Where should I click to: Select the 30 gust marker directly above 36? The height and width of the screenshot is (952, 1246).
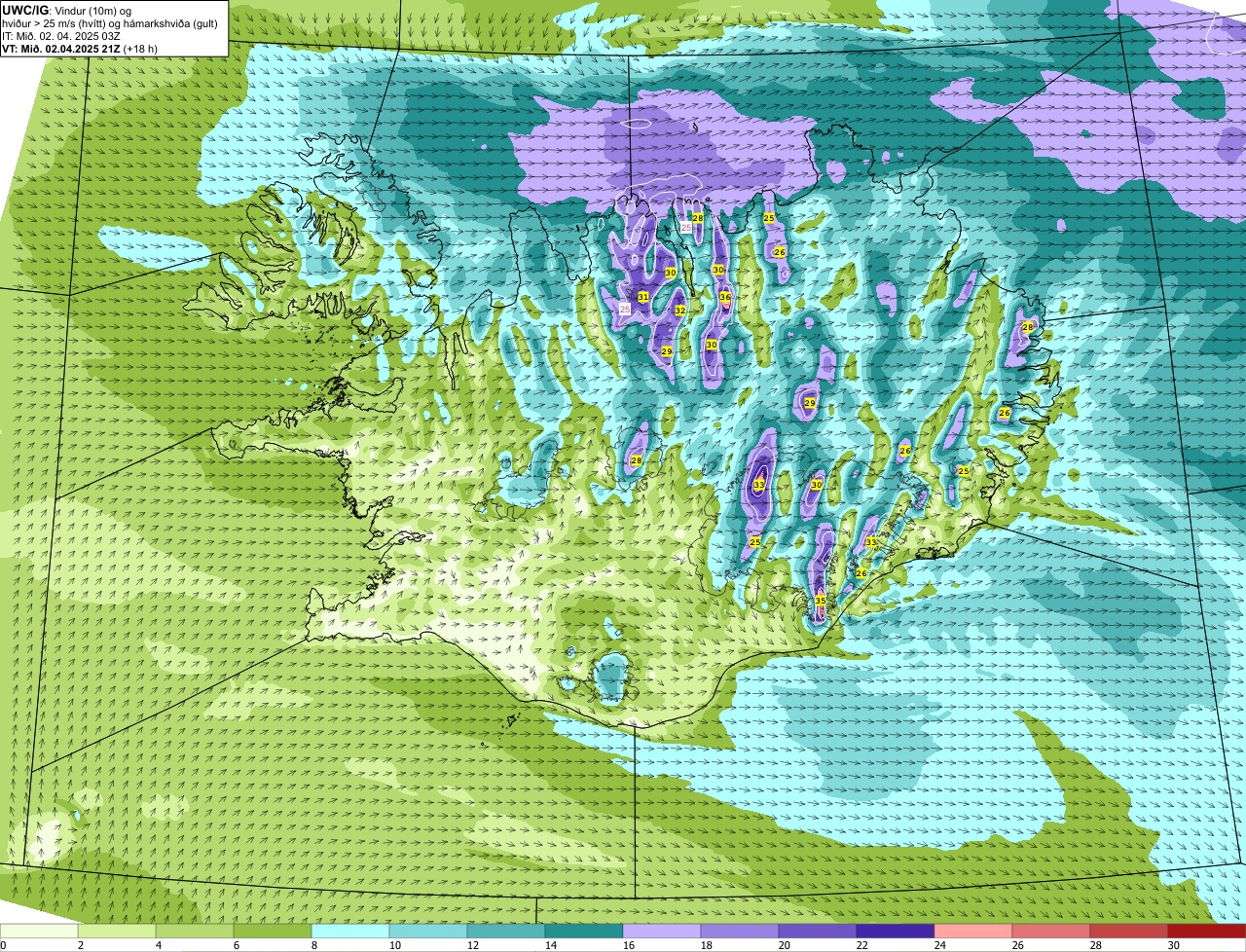717,270
